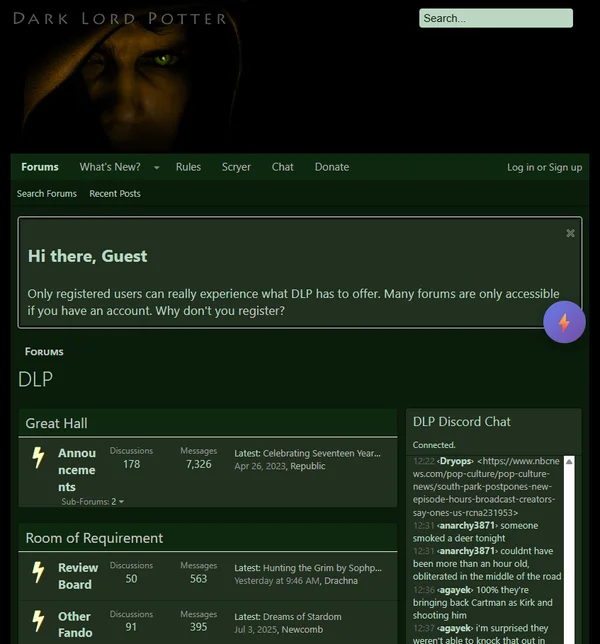Click the Yesterday at 9:46 AM timestamp
The height and width of the screenshot is (644, 600).
[277, 581]
